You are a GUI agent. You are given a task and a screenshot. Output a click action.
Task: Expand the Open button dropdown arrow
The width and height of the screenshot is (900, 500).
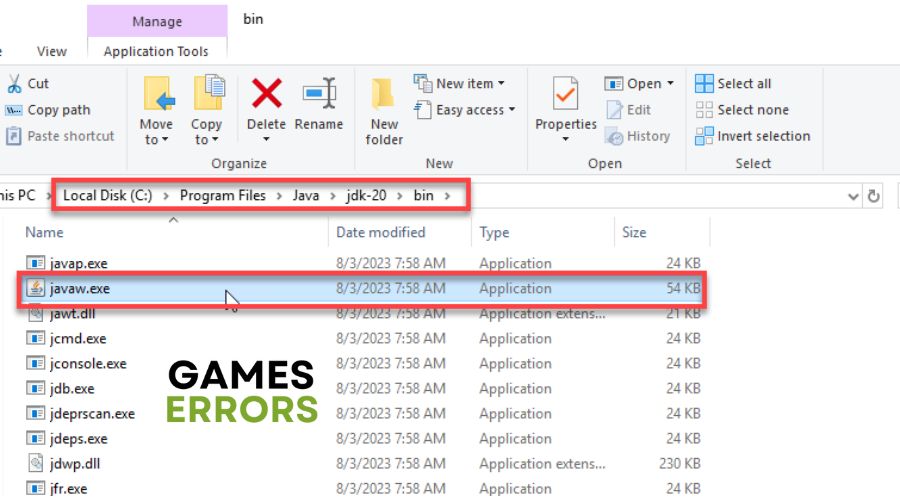click(670, 83)
